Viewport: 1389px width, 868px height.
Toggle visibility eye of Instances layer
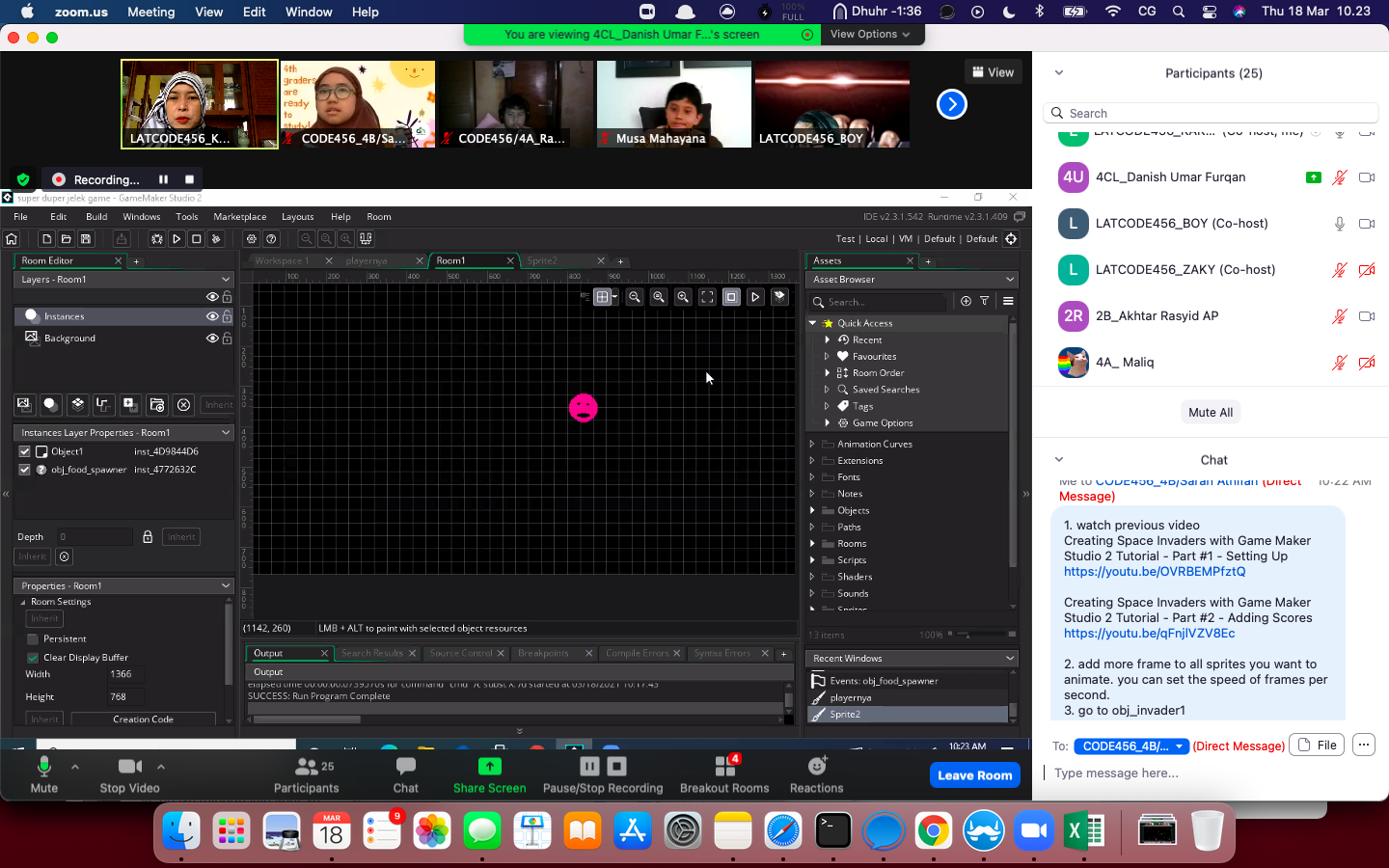point(212,316)
